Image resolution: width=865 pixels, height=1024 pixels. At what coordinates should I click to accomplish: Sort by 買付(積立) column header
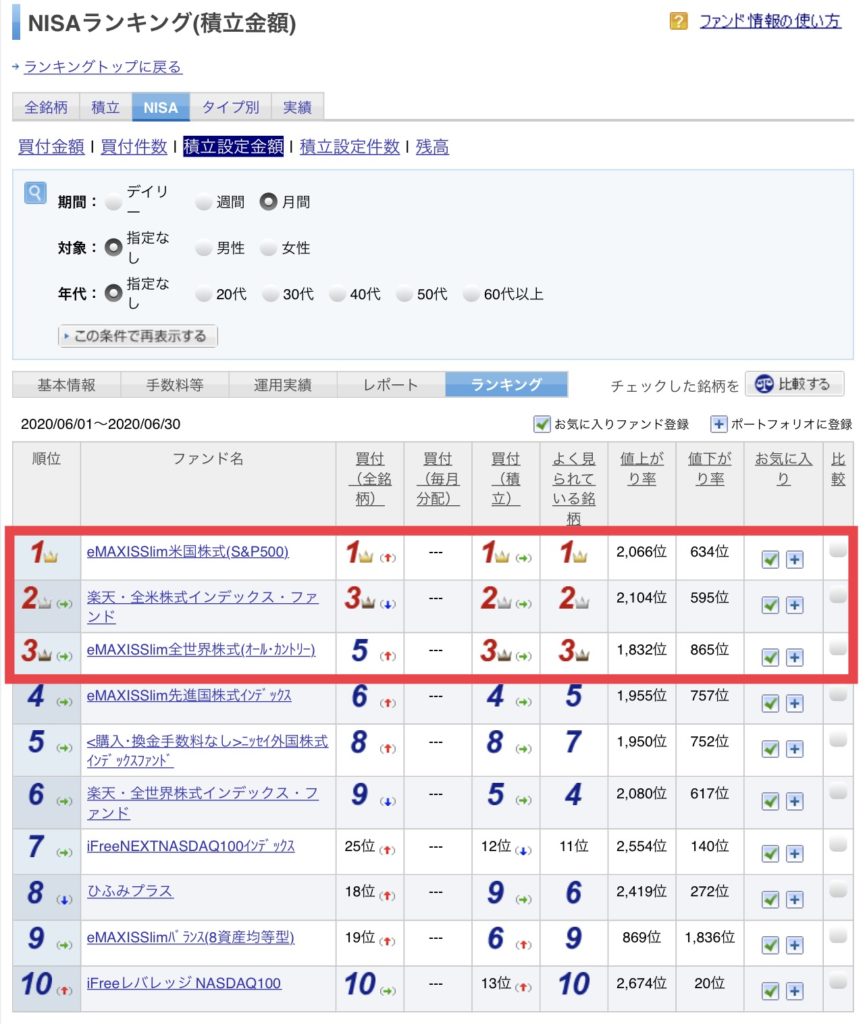point(505,478)
